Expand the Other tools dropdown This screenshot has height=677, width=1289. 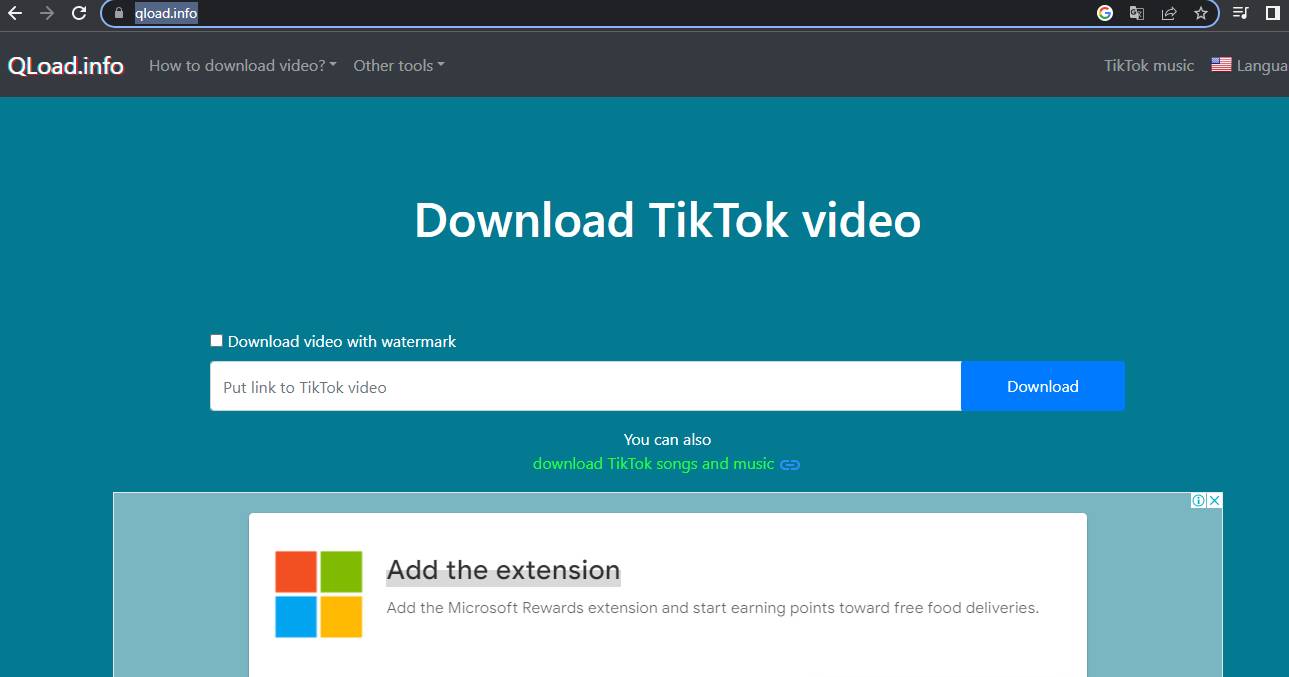pos(399,65)
